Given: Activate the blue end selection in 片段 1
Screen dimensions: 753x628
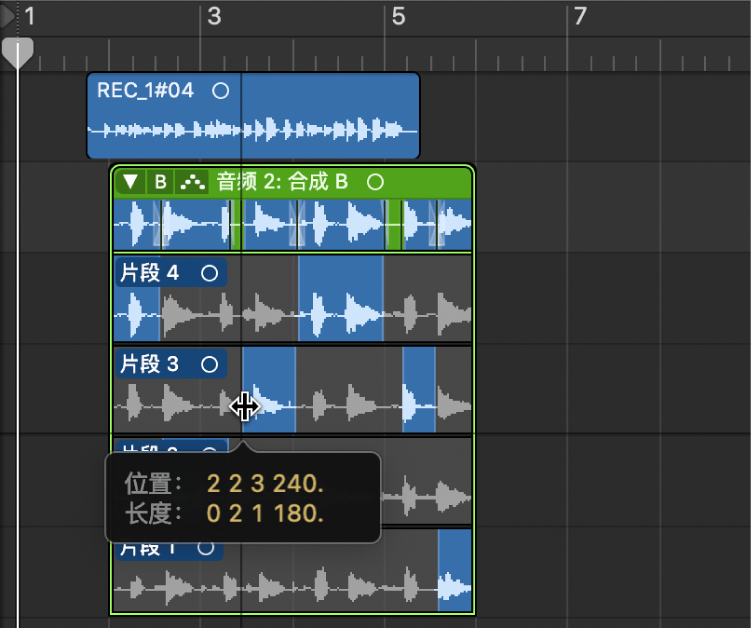Looking at the screenshot, I should coord(455,570).
